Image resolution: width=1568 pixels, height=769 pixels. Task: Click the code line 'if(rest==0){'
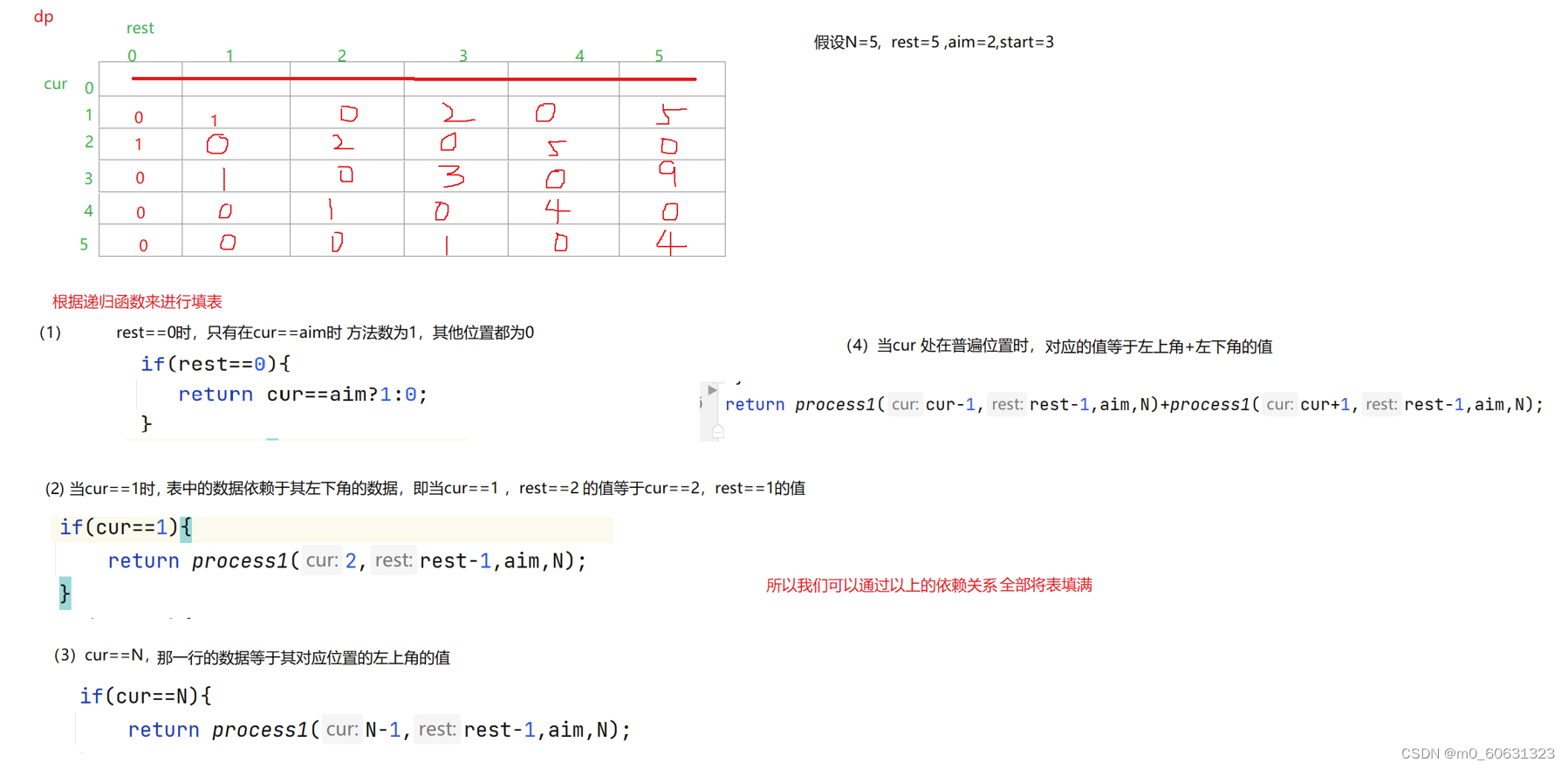pos(216,363)
